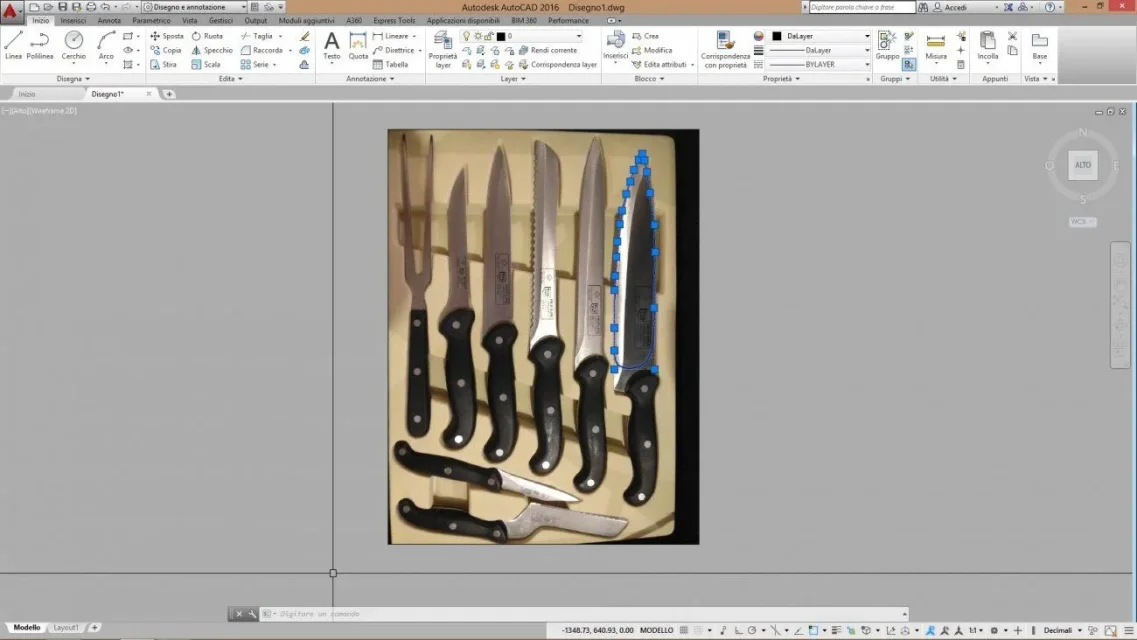
Task: Open the Plot printer icon
Action: click(x=91, y=7)
